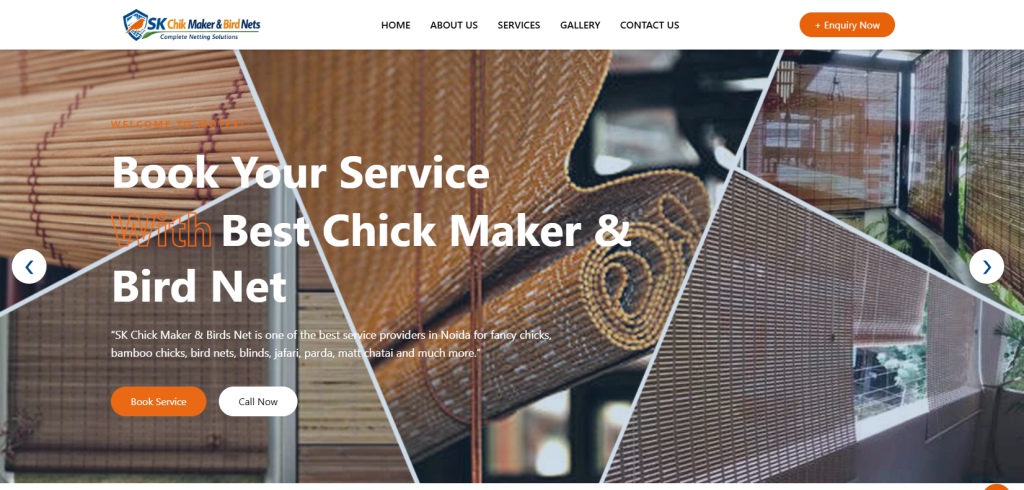Viewport: 1024px width, 490px height.
Task: Click the Enquiry Now button
Action: tap(847, 25)
